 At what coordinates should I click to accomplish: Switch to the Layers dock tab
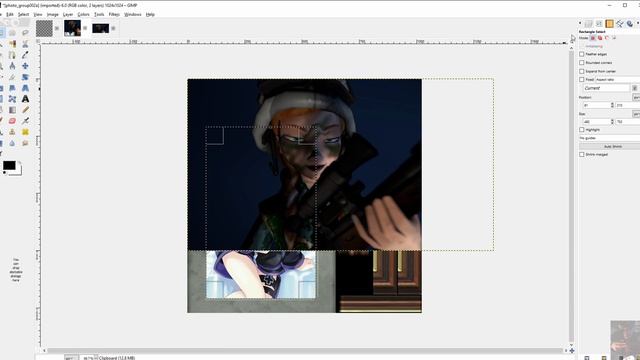pyautogui.click(x=589, y=24)
